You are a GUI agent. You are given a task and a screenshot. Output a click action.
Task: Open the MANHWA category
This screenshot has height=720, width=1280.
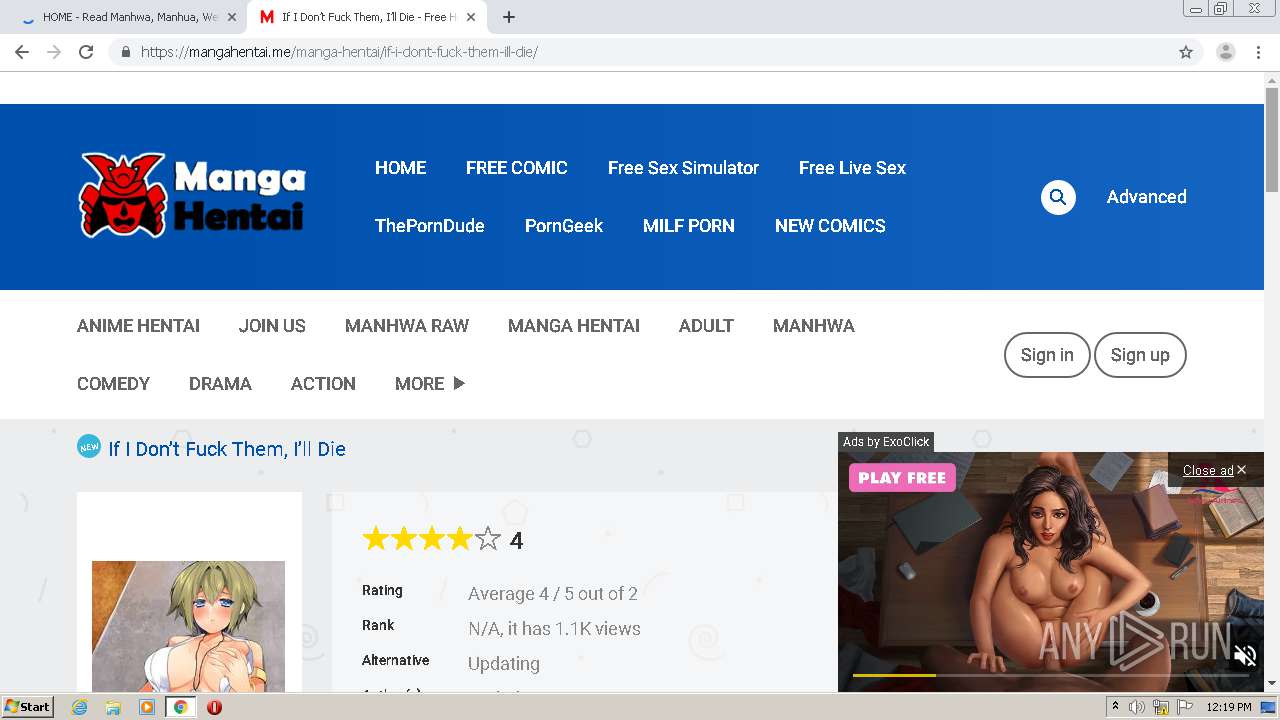[814, 326]
